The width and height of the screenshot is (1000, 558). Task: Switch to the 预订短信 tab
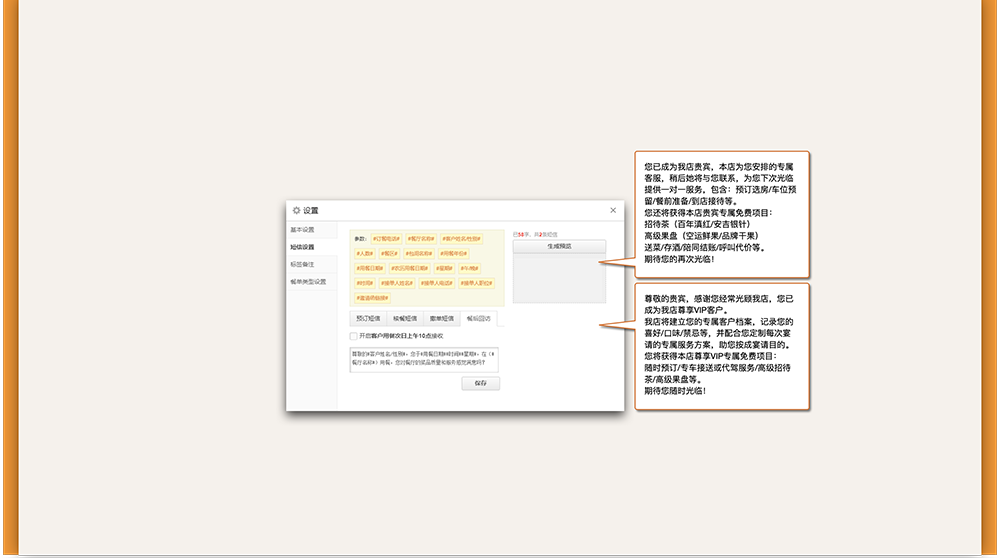point(369,319)
